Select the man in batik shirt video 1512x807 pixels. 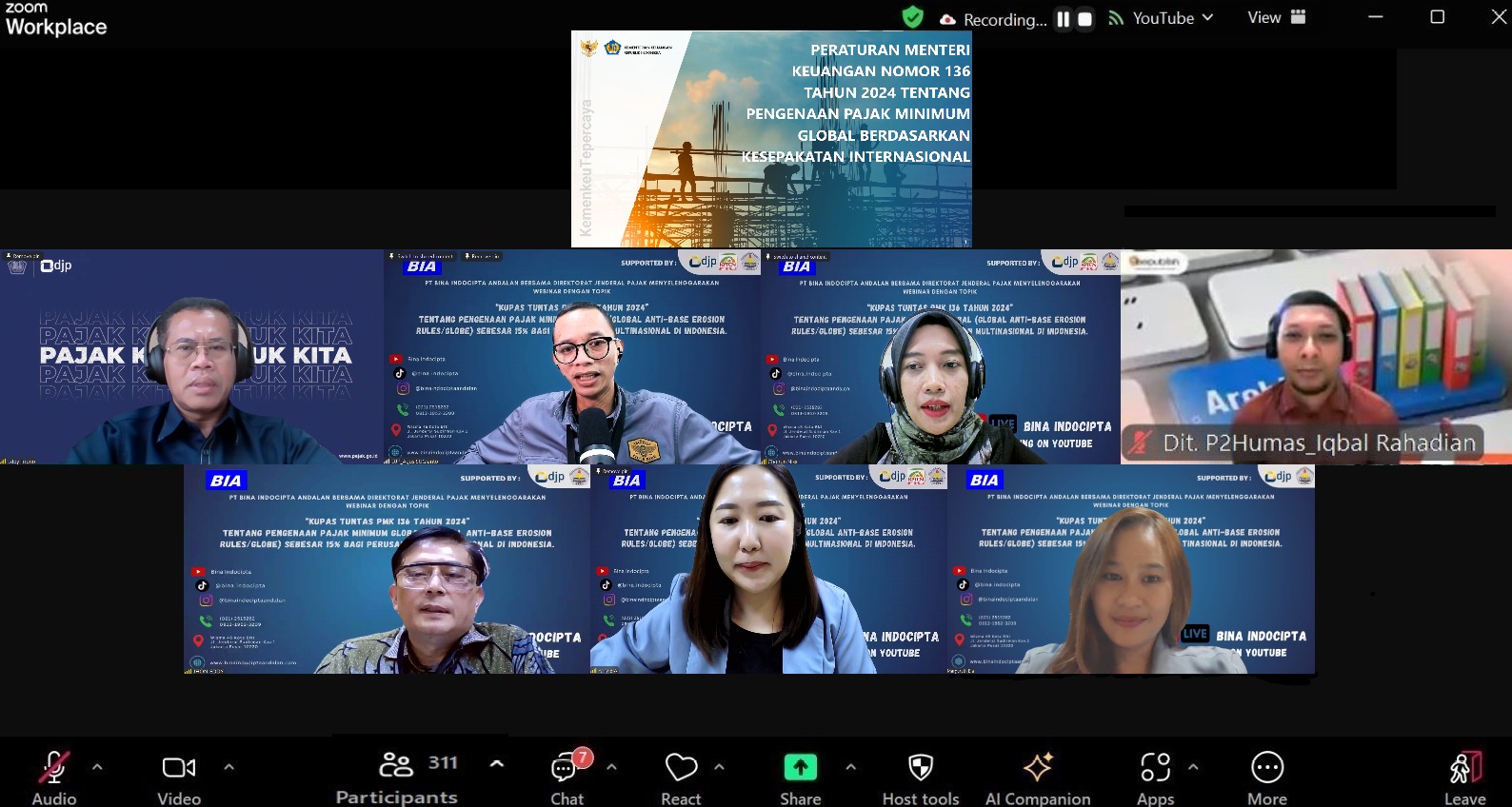(387, 569)
